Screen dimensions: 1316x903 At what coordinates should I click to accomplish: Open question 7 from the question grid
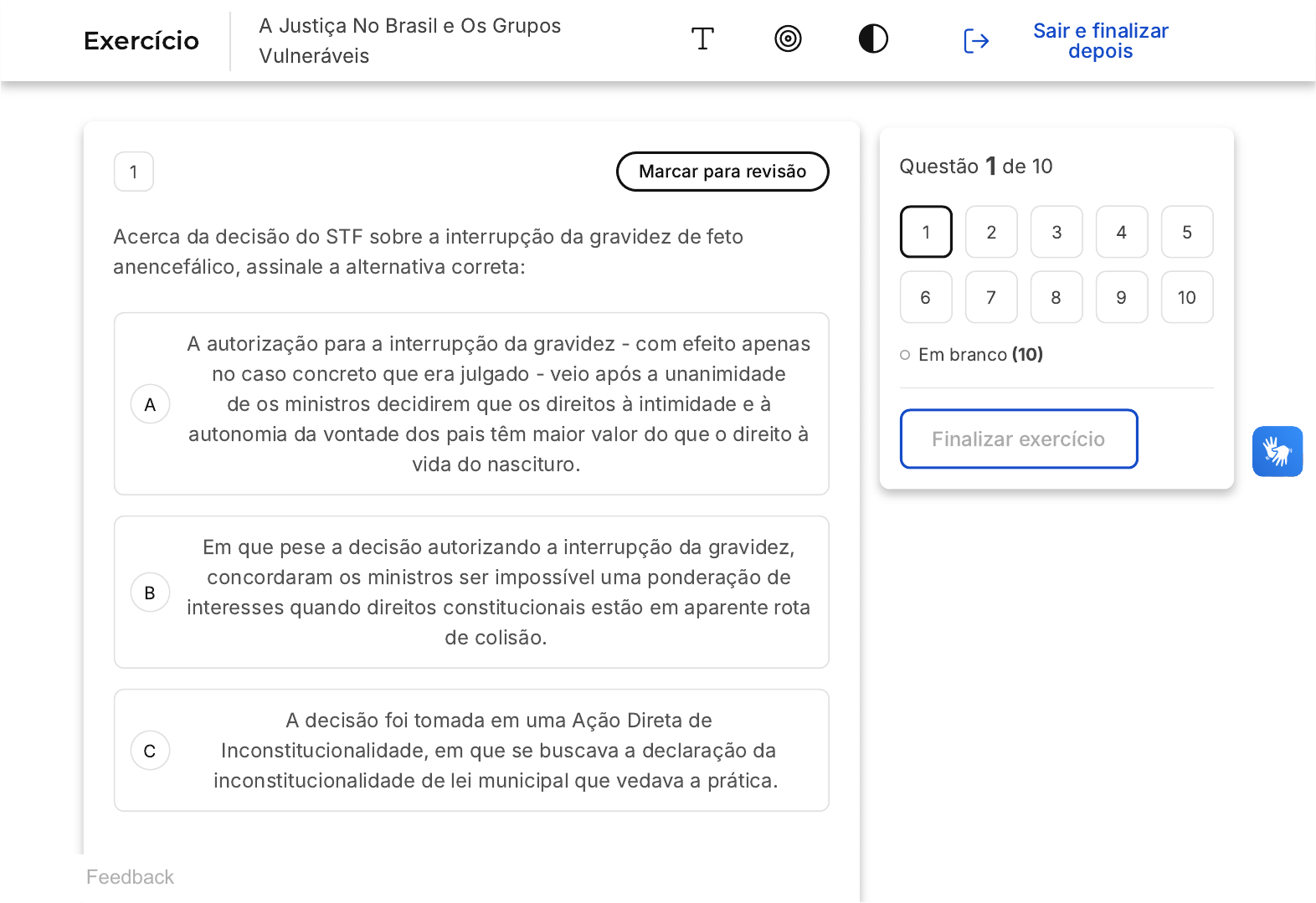click(x=991, y=297)
